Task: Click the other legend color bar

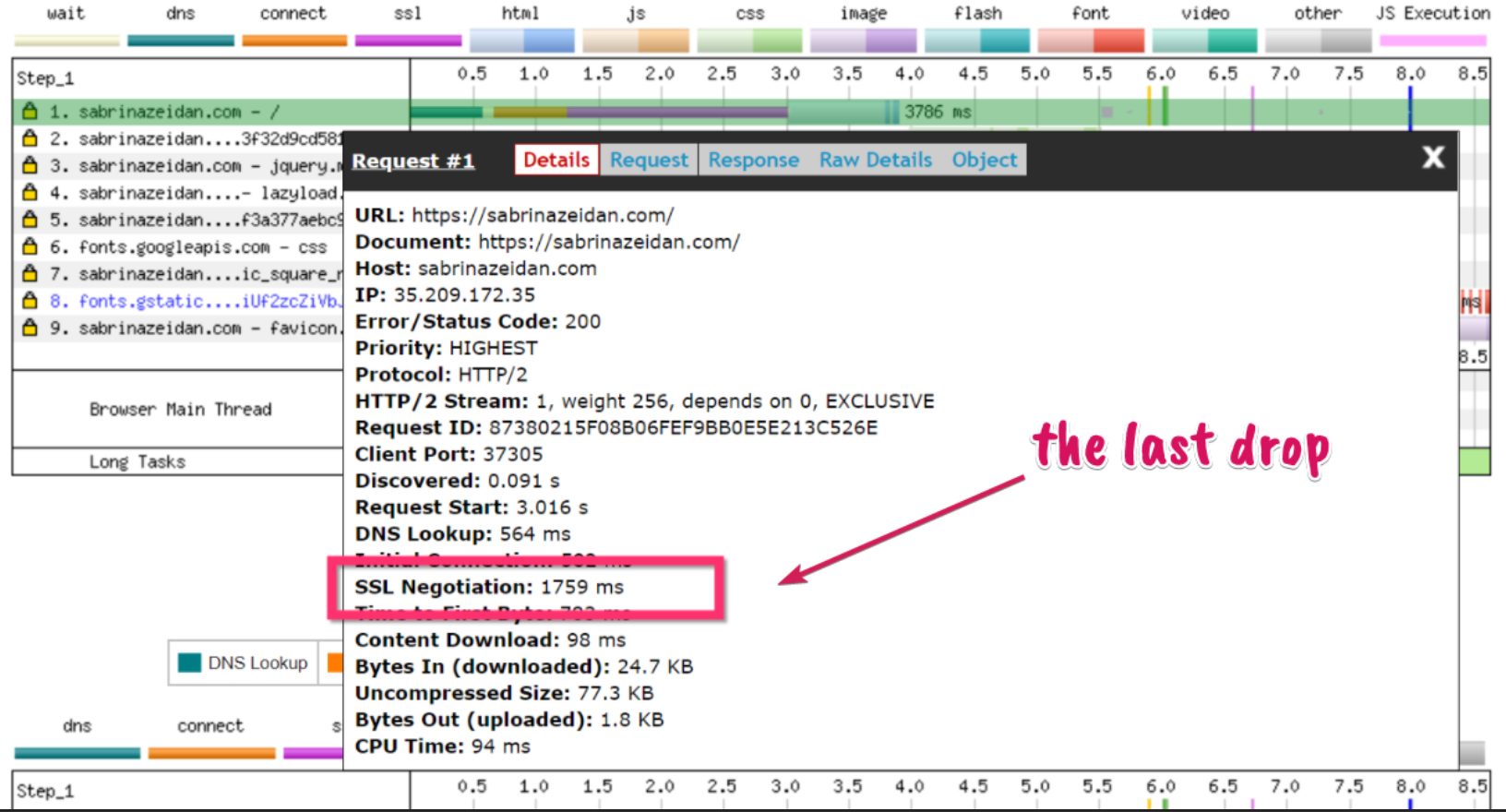Action: click(1319, 41)
